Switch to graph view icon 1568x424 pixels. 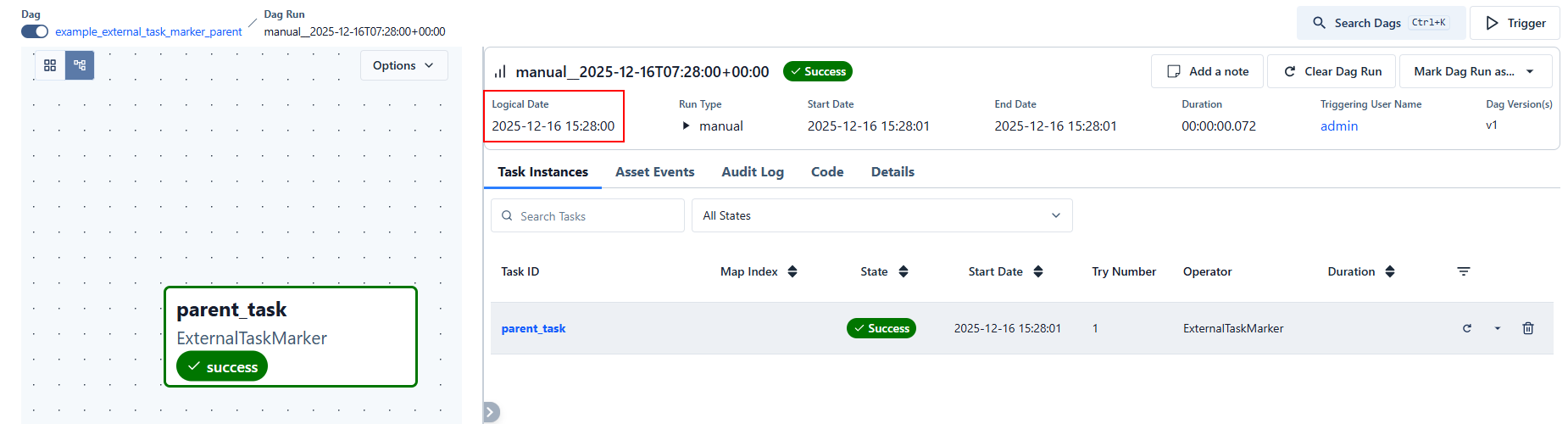click(80, 65)
